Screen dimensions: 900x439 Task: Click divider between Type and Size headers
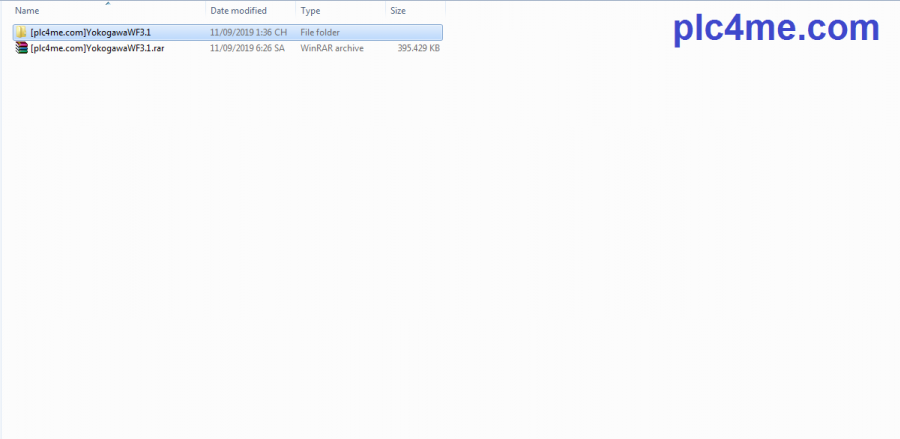(385, 11)
